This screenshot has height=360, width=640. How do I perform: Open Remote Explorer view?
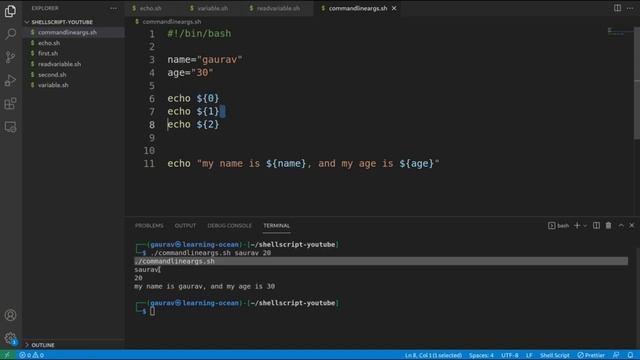point(11,127)
